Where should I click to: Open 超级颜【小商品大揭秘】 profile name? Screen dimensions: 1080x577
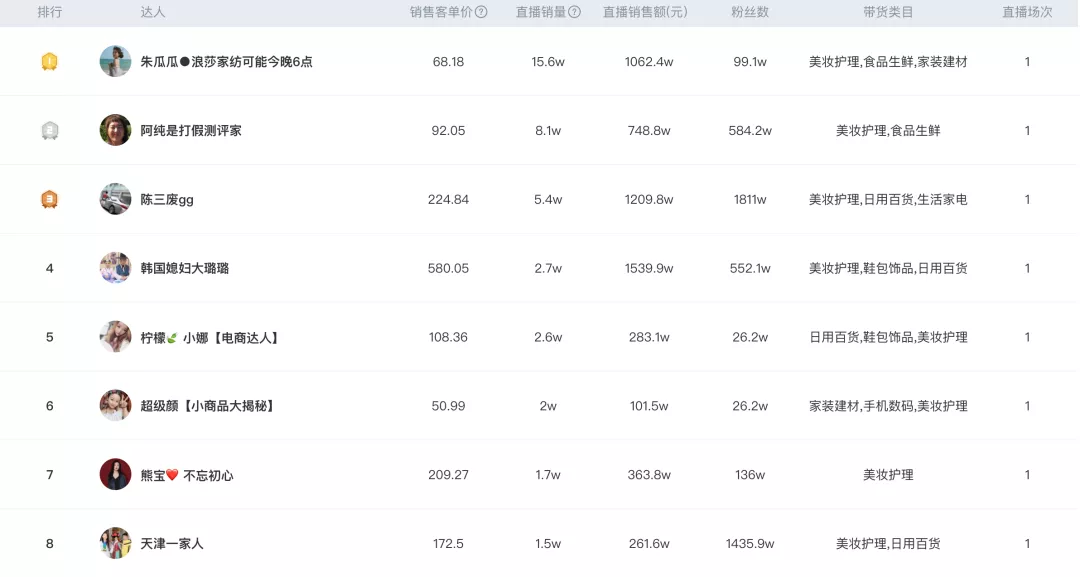coord(209,406)
